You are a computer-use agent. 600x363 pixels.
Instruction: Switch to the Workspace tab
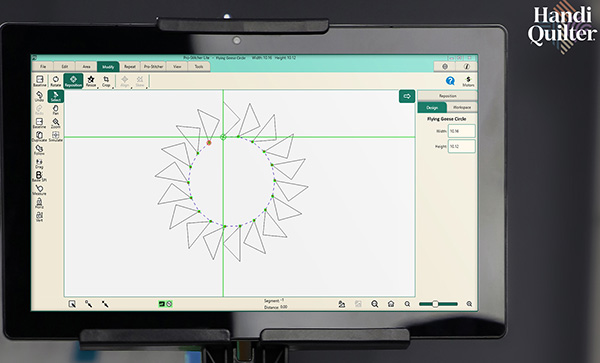point(462,107)
